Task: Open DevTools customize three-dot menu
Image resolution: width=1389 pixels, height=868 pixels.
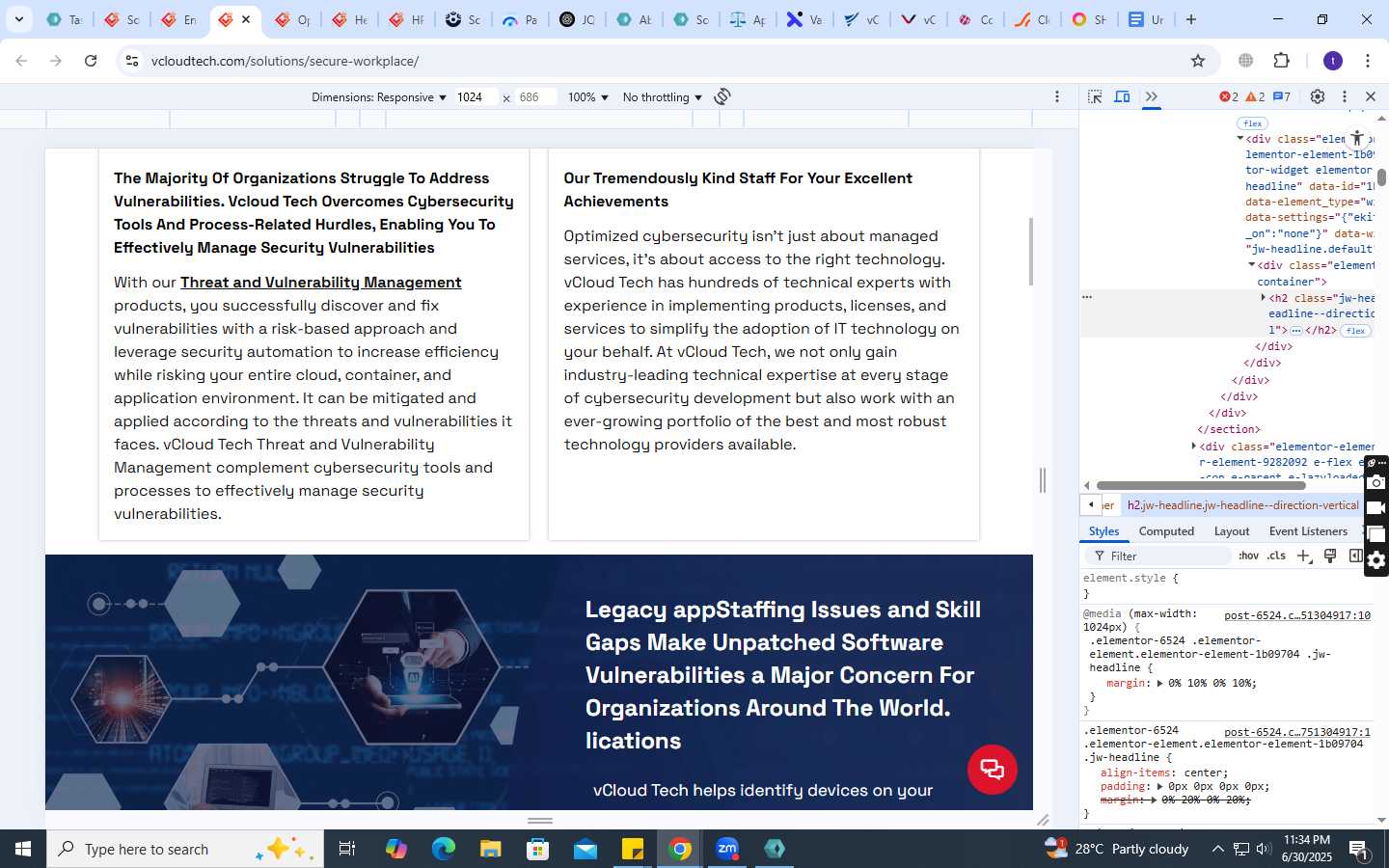Action: [1345, 96]
